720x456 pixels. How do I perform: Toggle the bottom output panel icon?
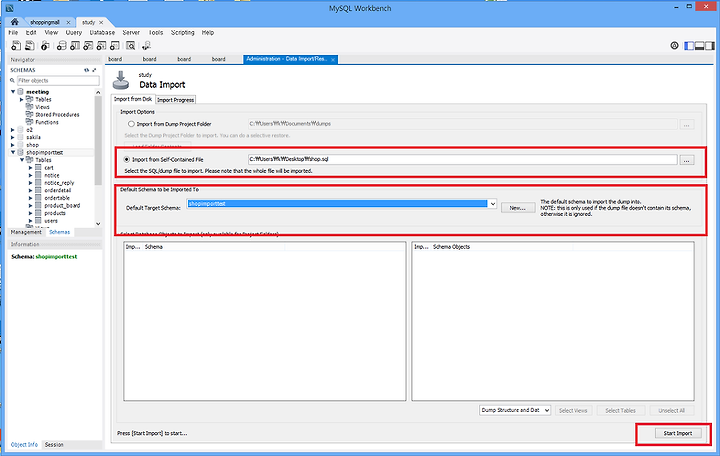[x=699, y=45]
